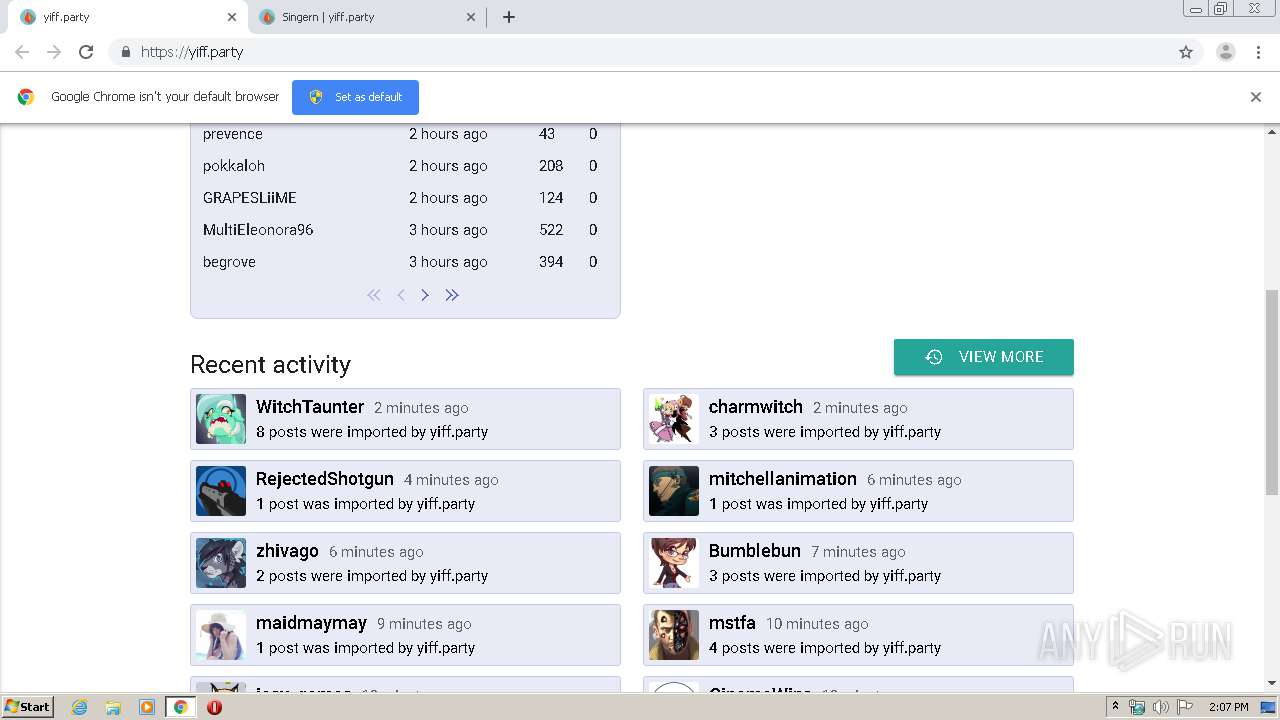
Task: Click the Chrome taskbar icon
Action: [181, 707]
